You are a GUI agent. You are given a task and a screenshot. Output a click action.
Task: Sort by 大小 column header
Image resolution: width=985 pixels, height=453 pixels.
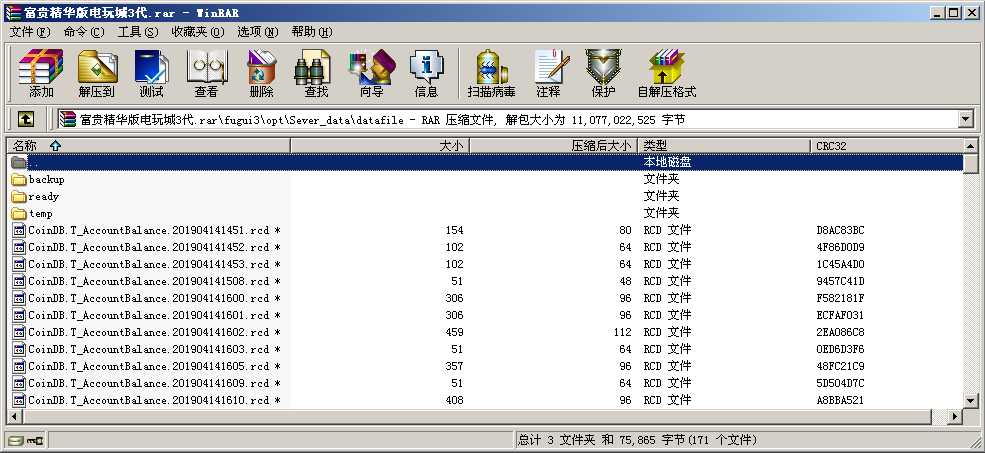380,146
